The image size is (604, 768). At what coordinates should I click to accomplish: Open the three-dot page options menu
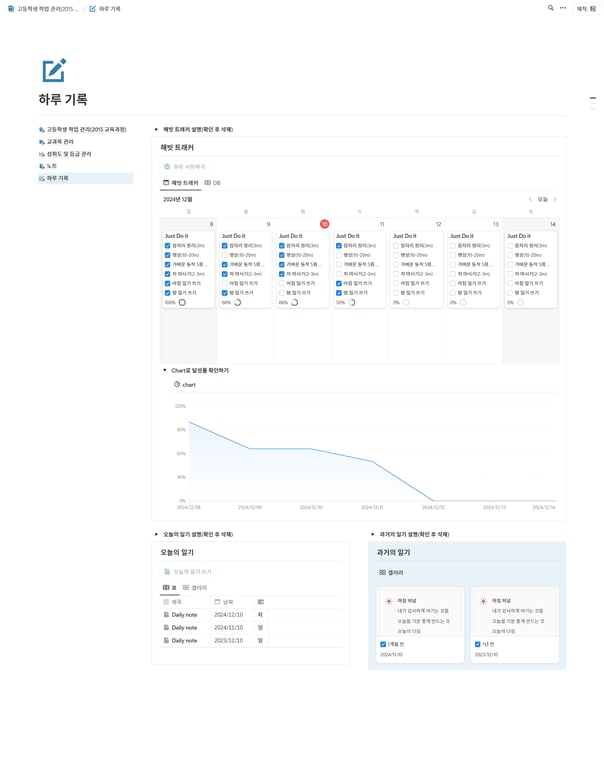[x=563, y=8]
